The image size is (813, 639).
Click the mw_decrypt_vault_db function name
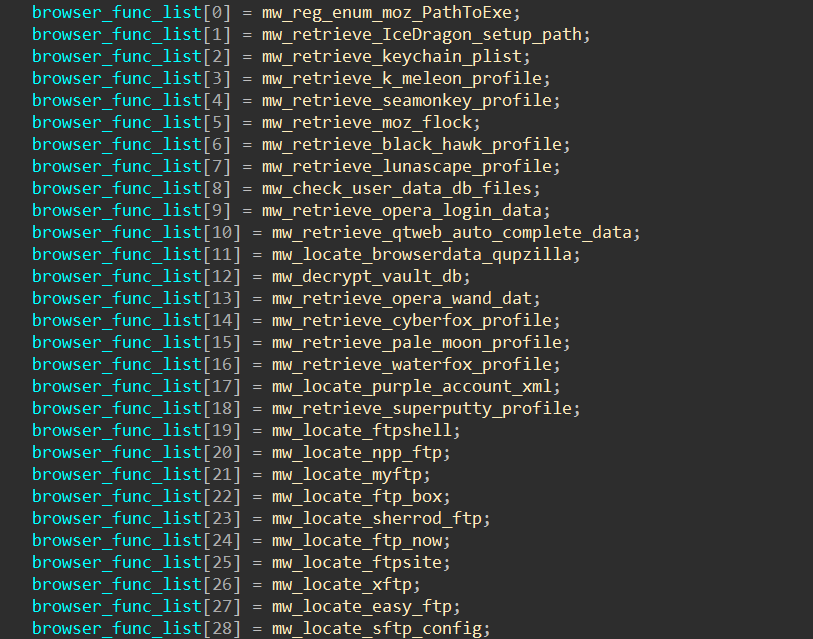pyautogui.click(x=371, y=276)
